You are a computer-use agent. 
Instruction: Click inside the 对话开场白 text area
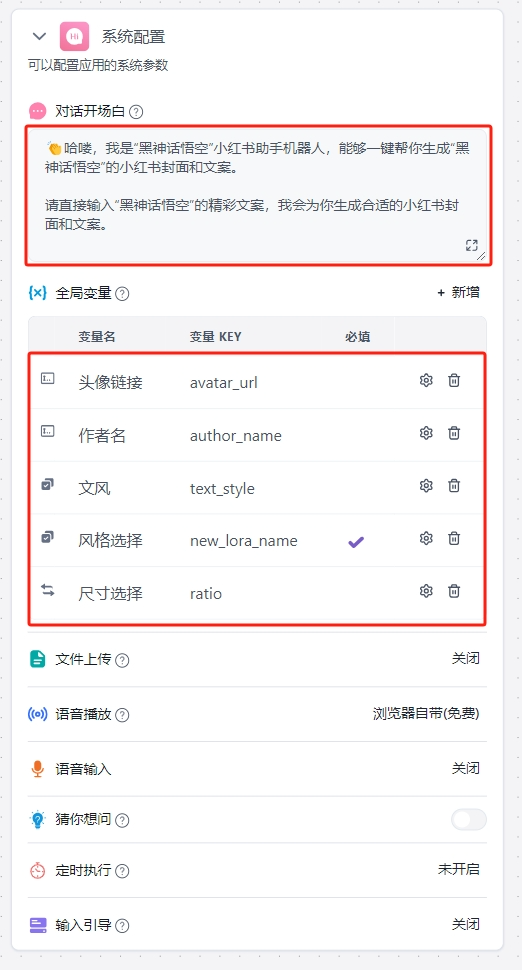pyautogui.click(x=258, y=195)
